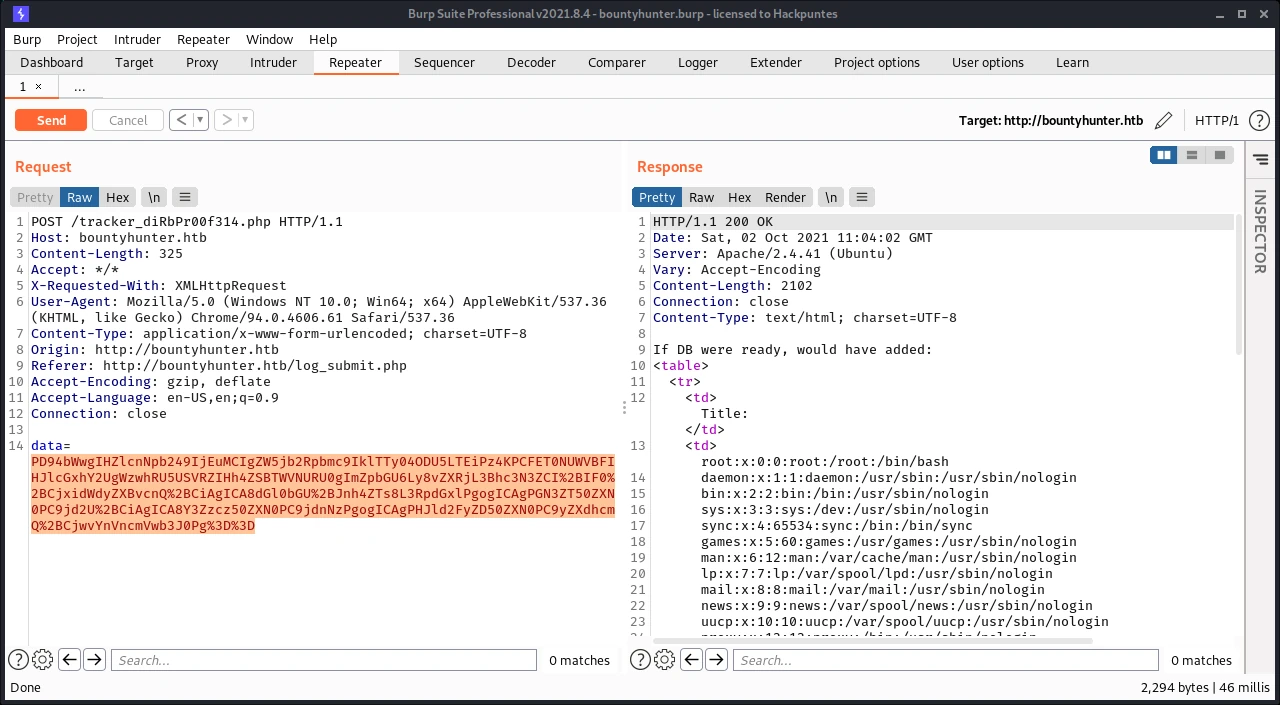Open the Burp menu
The width and height of the screenshot is (1280, 705).
point(27,39)
